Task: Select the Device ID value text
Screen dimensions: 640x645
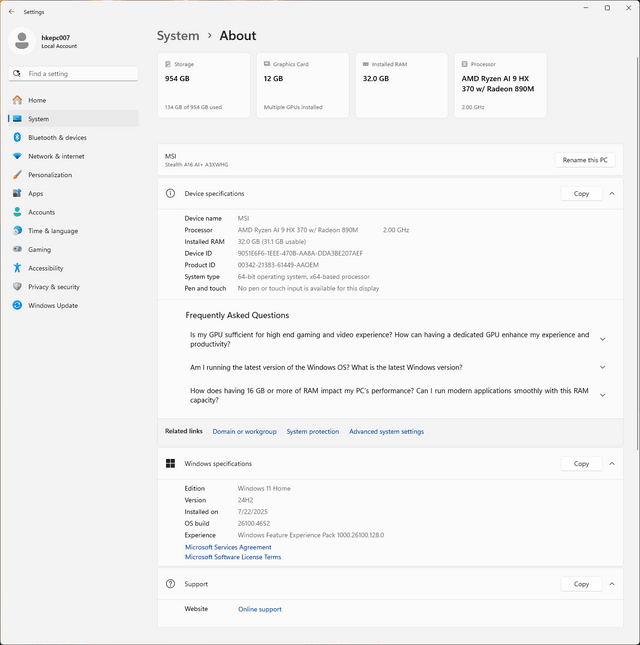Action: coord(300,253)
